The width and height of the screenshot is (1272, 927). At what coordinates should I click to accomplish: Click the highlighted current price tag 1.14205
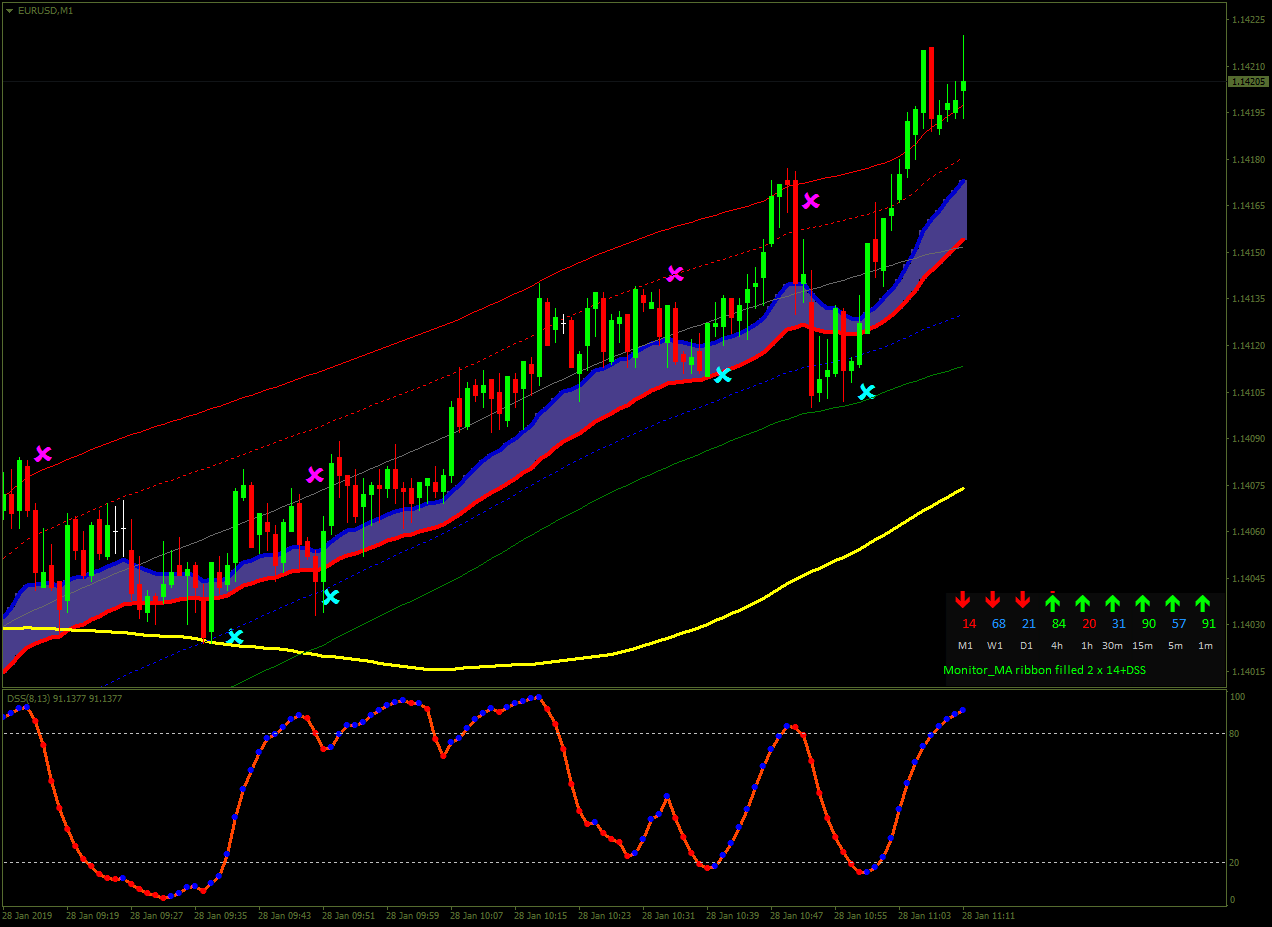tap(1248, 81)
